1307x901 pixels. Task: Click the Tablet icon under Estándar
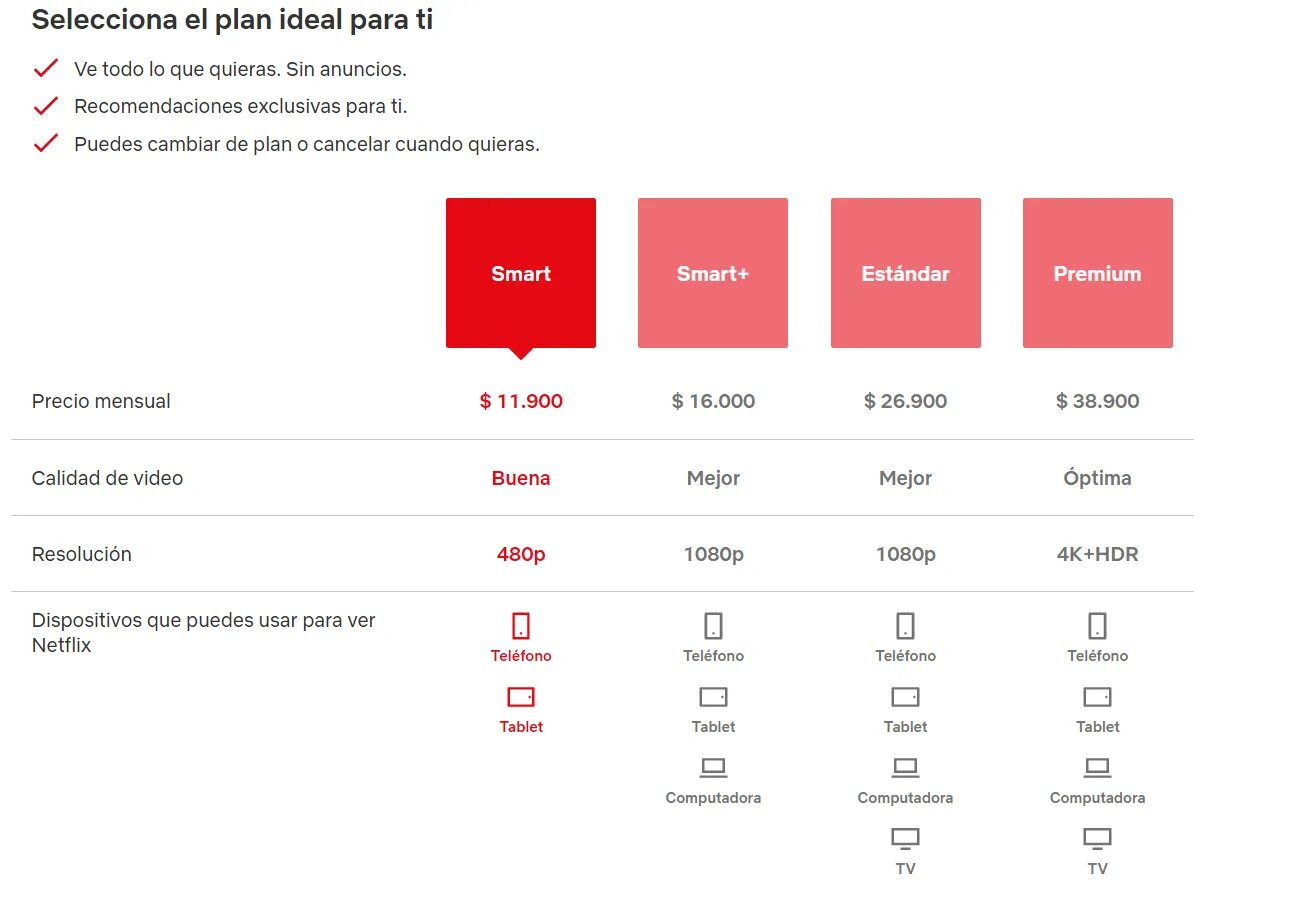pyautogui.click(x=905, y=697)
